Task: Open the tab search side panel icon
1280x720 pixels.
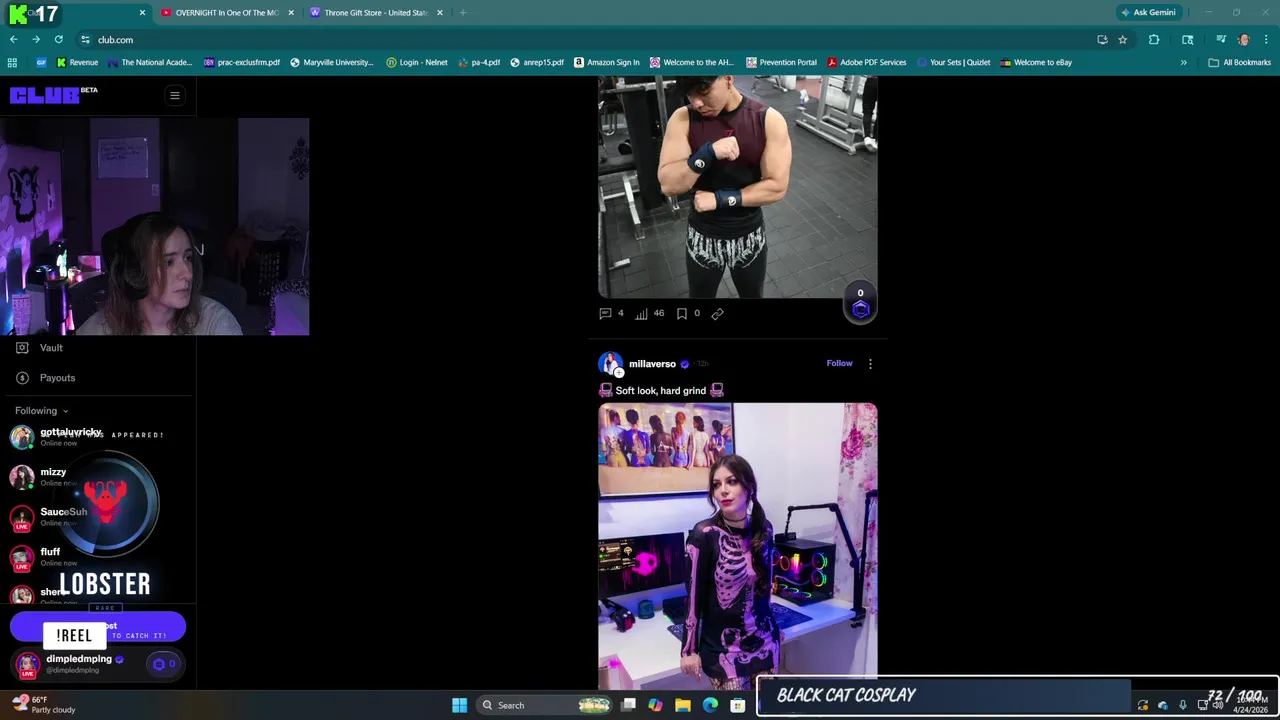Action: tap(1188, 40)
